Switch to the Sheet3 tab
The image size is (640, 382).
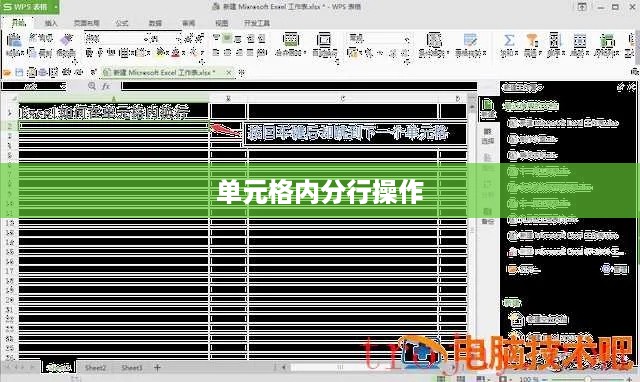tap(132, 368)
